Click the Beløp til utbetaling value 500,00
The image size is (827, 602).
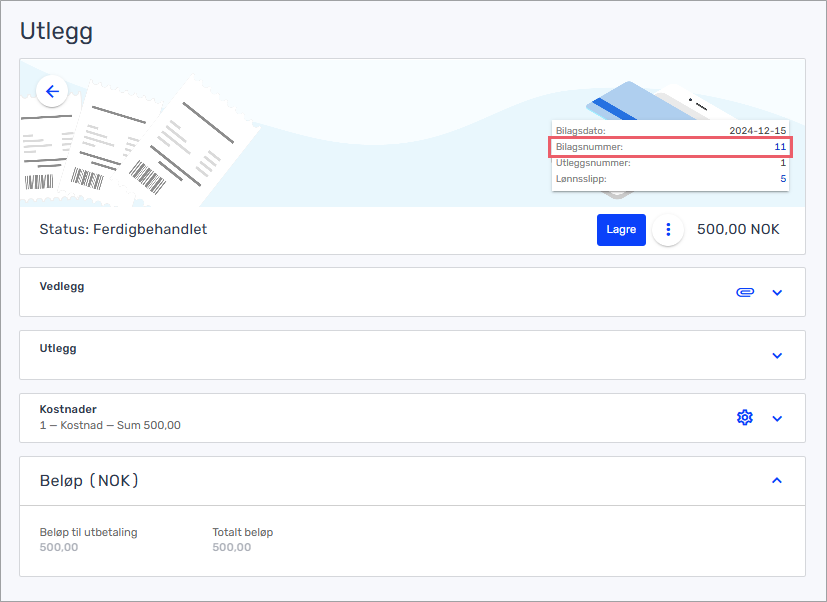coord(59,548)
